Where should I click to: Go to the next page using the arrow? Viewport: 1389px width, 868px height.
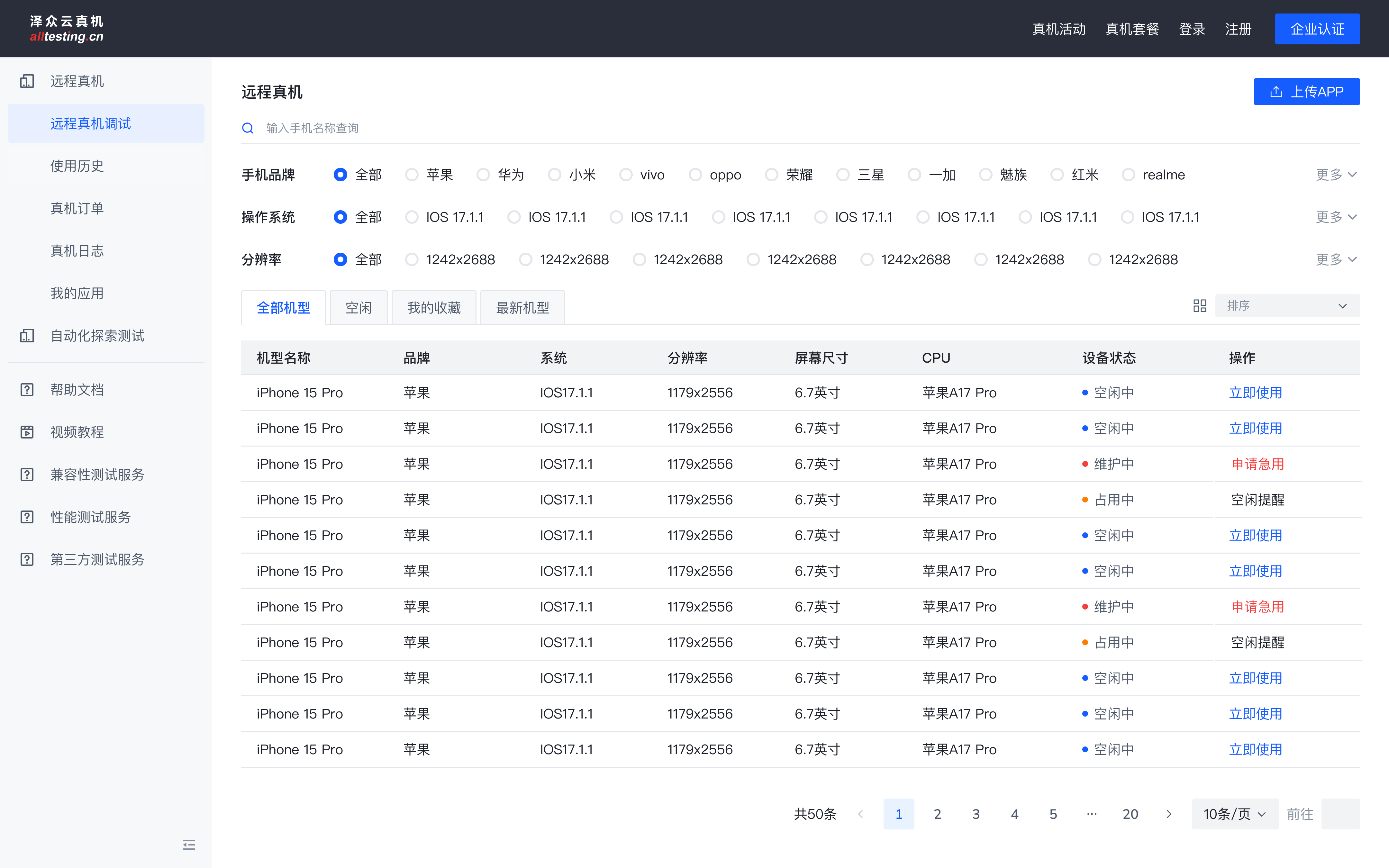[1169, 814]
